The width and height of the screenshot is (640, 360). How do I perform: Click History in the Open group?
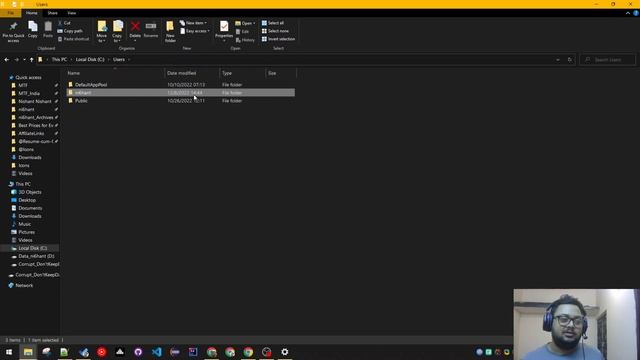pyautogui.click(x=245, y=40)
